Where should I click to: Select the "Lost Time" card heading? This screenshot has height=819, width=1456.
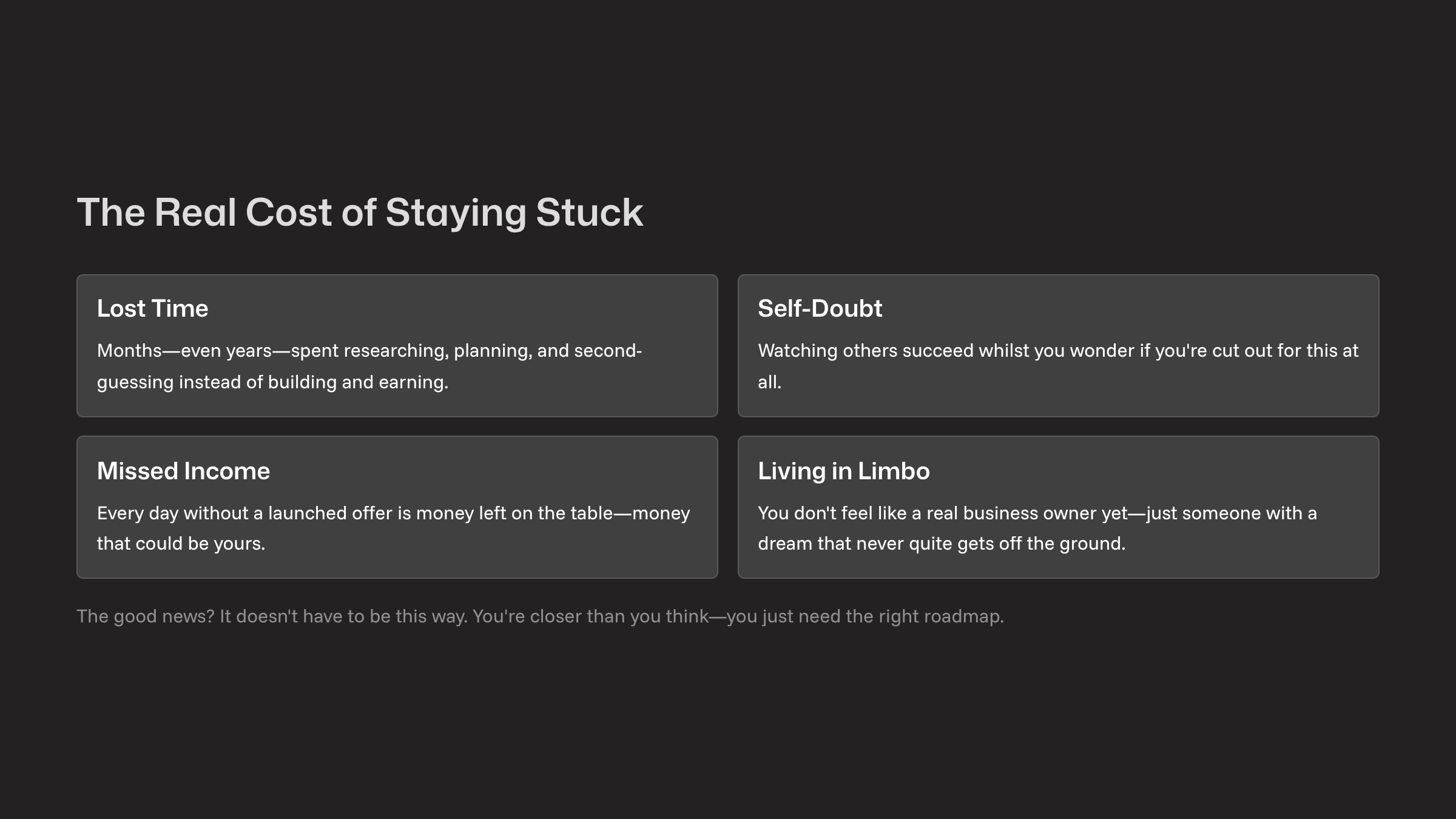coord(152,308)
